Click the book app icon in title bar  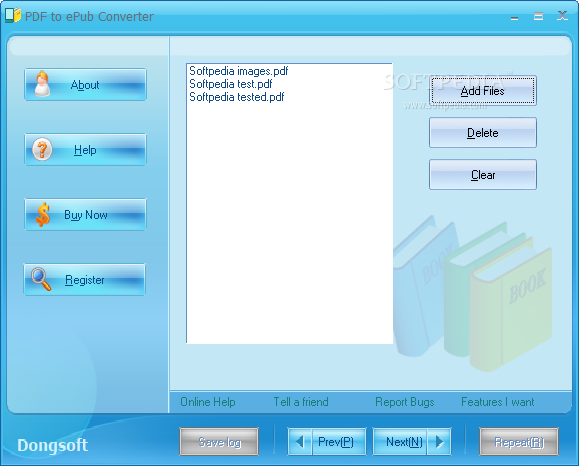click(13, 16)
